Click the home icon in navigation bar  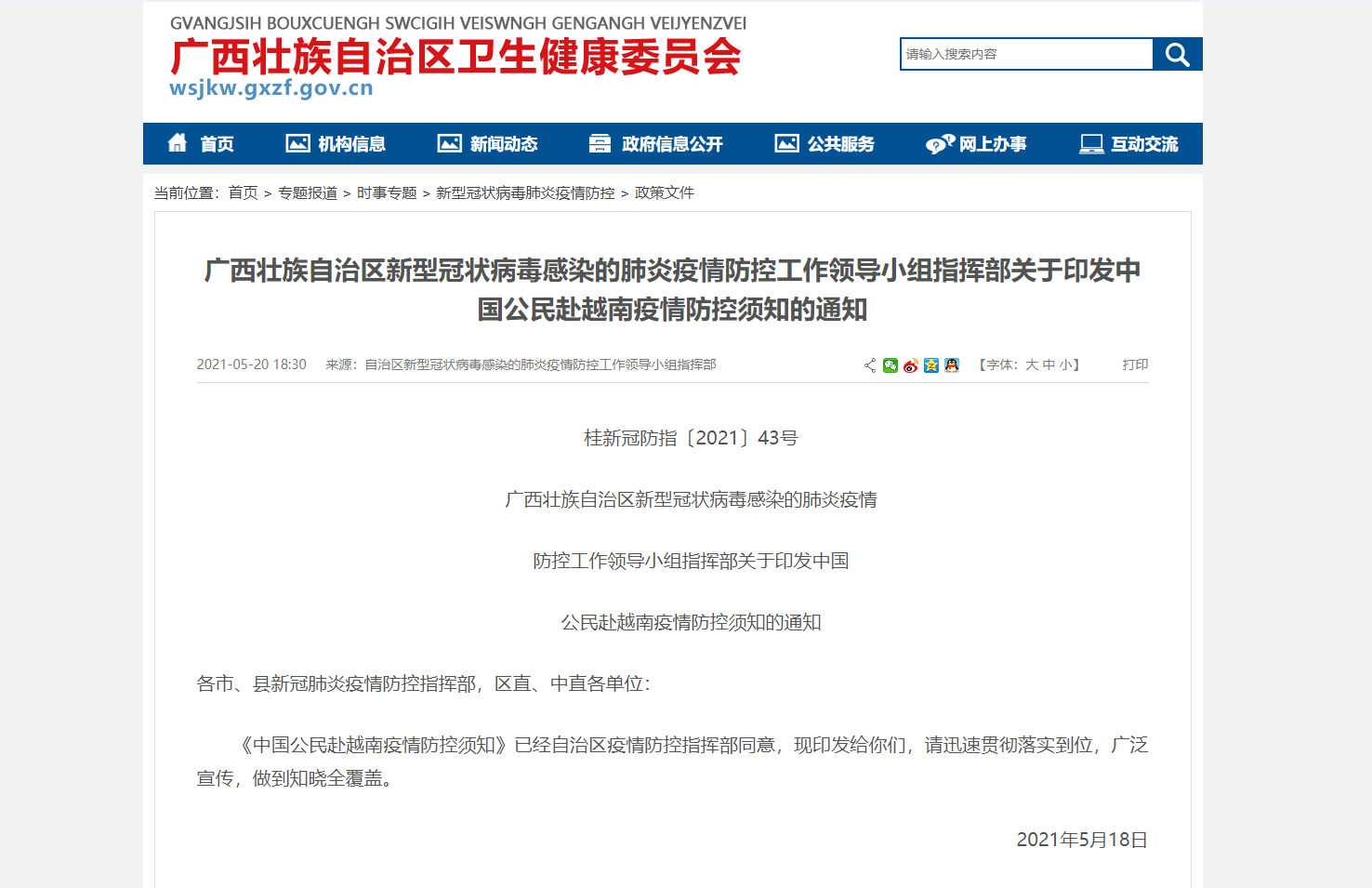click(178, 143)
